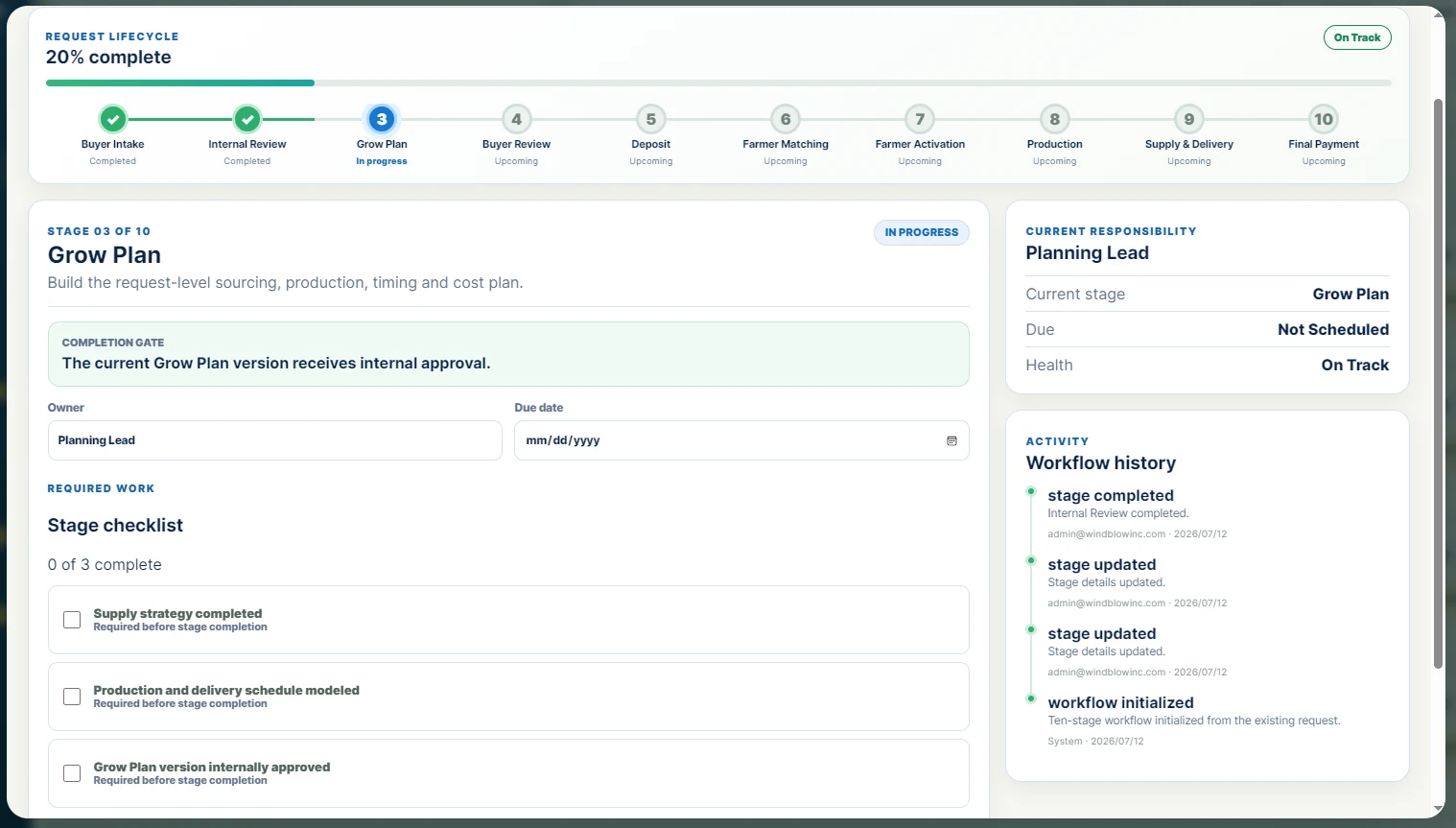Select the stage 5 Deposit circle

point(651,119)
